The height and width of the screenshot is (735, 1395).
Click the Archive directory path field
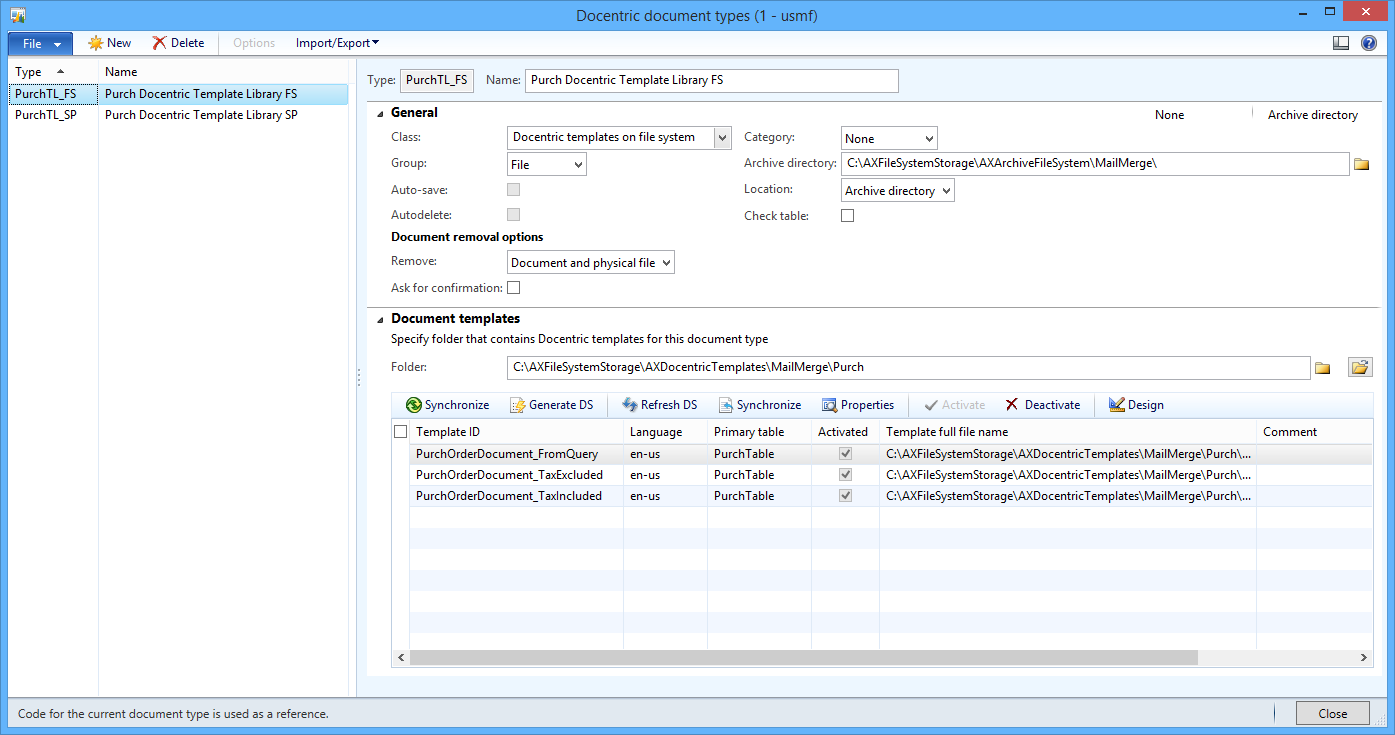point(1095,164)
